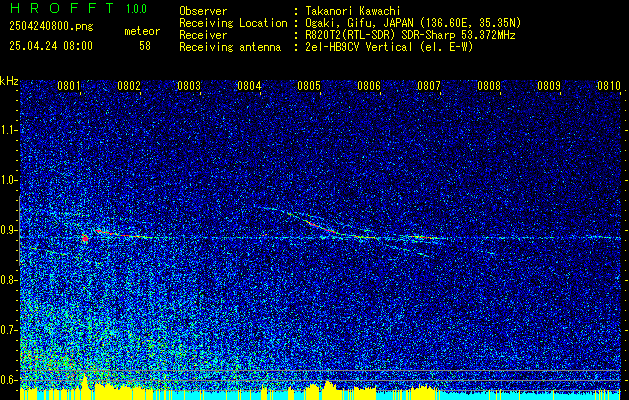
Task: Click the 0.6 kHz frequency label
Action: pyautogui.click(x=9, y=380)
